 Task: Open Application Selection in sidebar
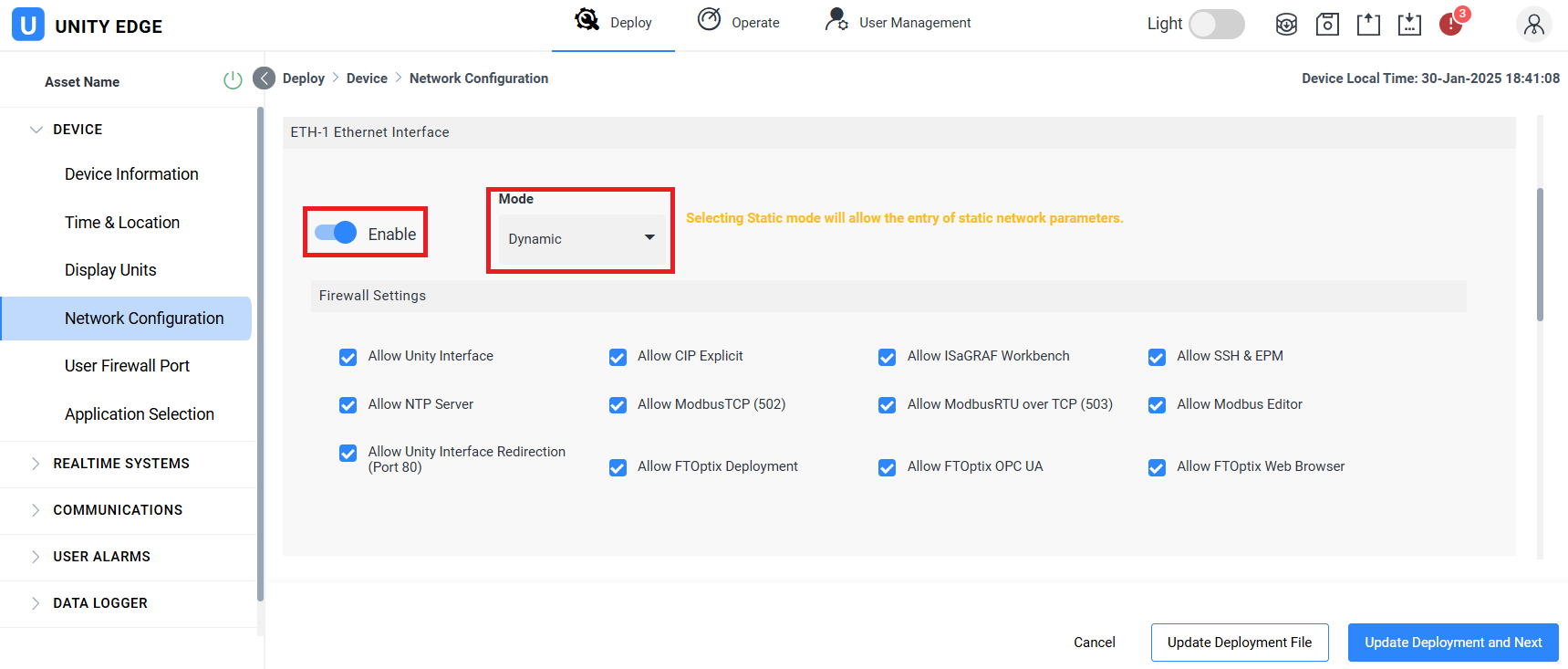coord(140,414)
